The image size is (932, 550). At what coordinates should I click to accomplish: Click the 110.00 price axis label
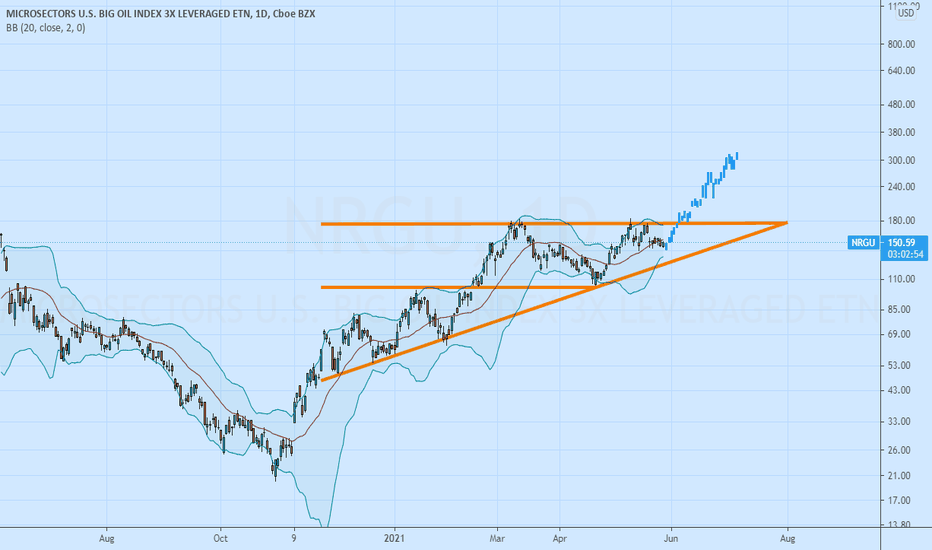[901, 279]
